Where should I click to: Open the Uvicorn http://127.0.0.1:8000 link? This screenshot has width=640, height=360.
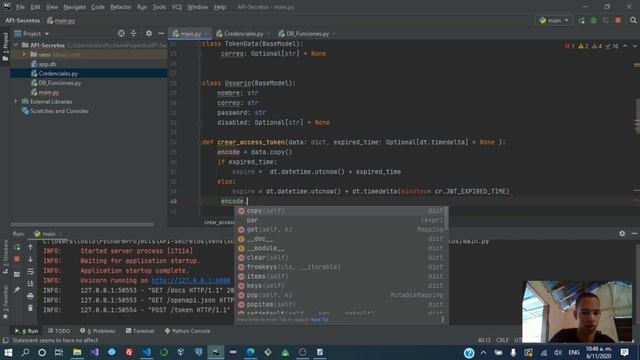pos(191,280)
